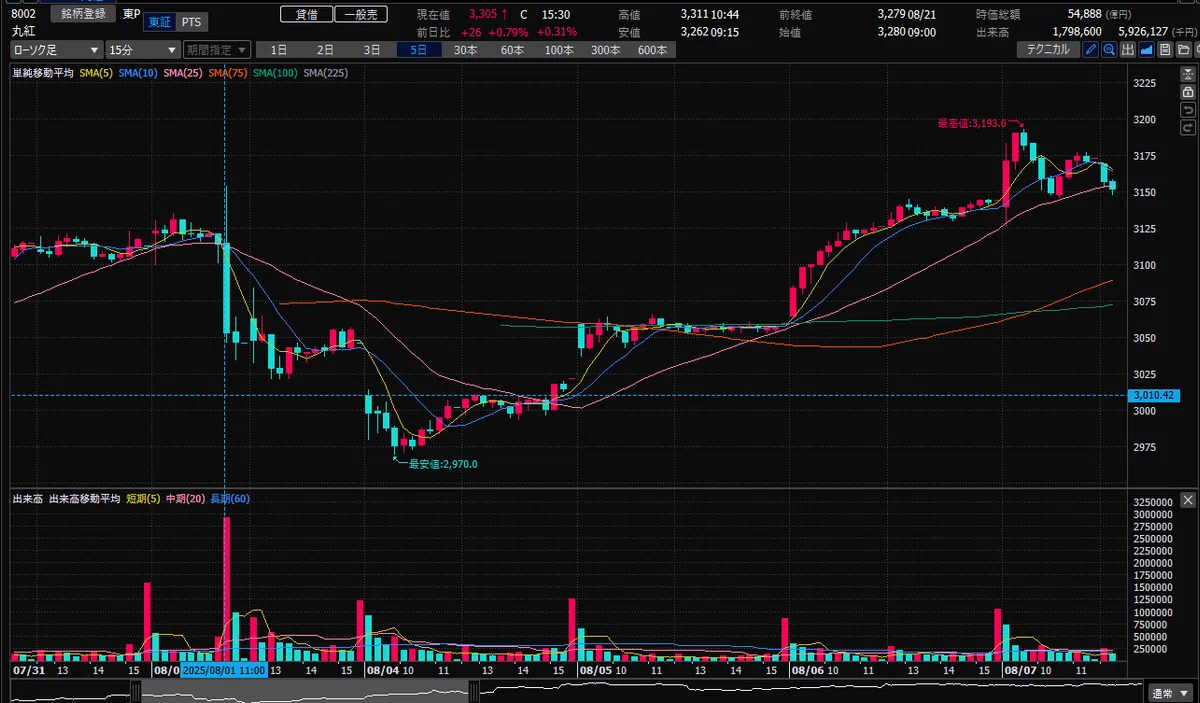Click the 08/06 date axis label

pyautogui.click(x=806, y=670)
